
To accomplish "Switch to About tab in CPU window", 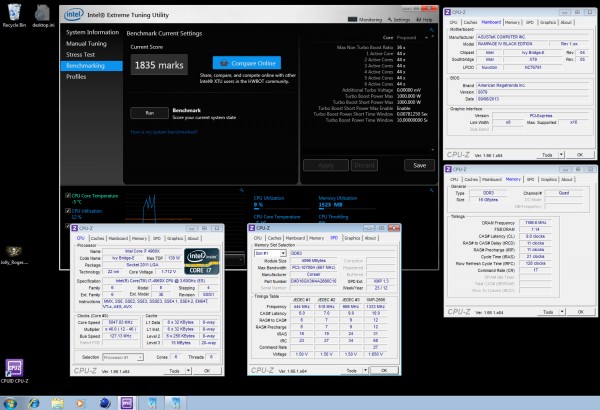I will point(193,238).
